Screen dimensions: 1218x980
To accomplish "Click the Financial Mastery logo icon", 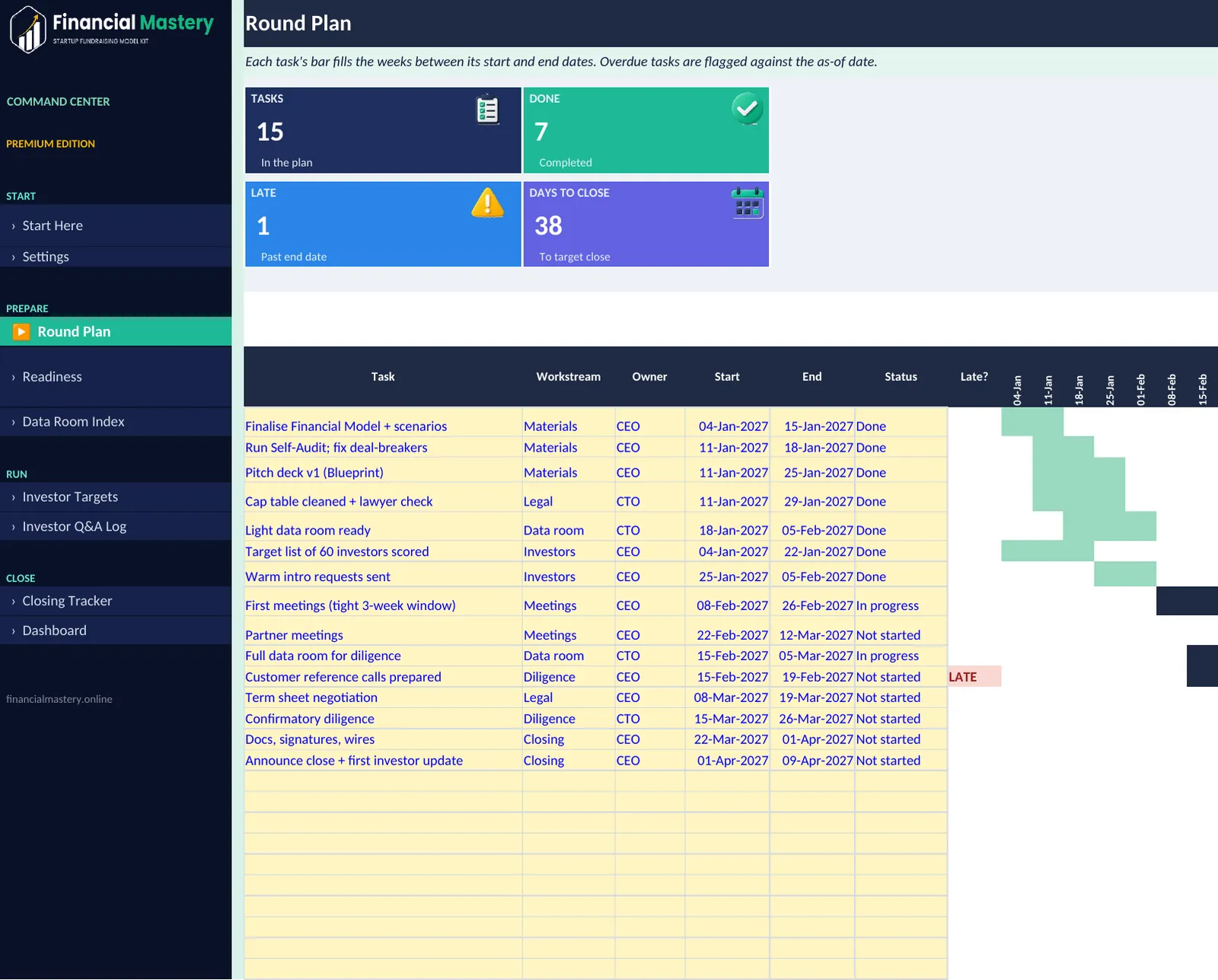I will [x=28, y=29].
